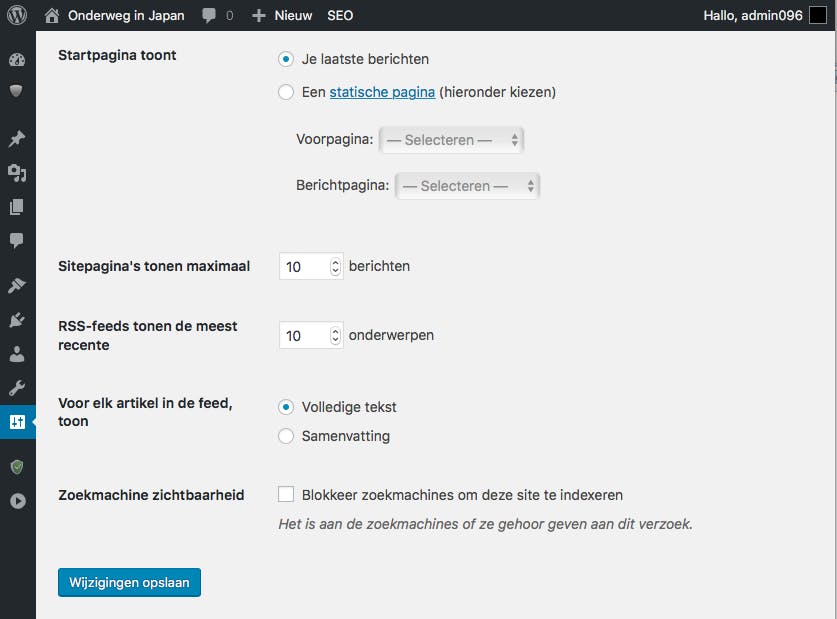
Task: Open the Media library sidebar icon
Action: click(x=17, y=173)
